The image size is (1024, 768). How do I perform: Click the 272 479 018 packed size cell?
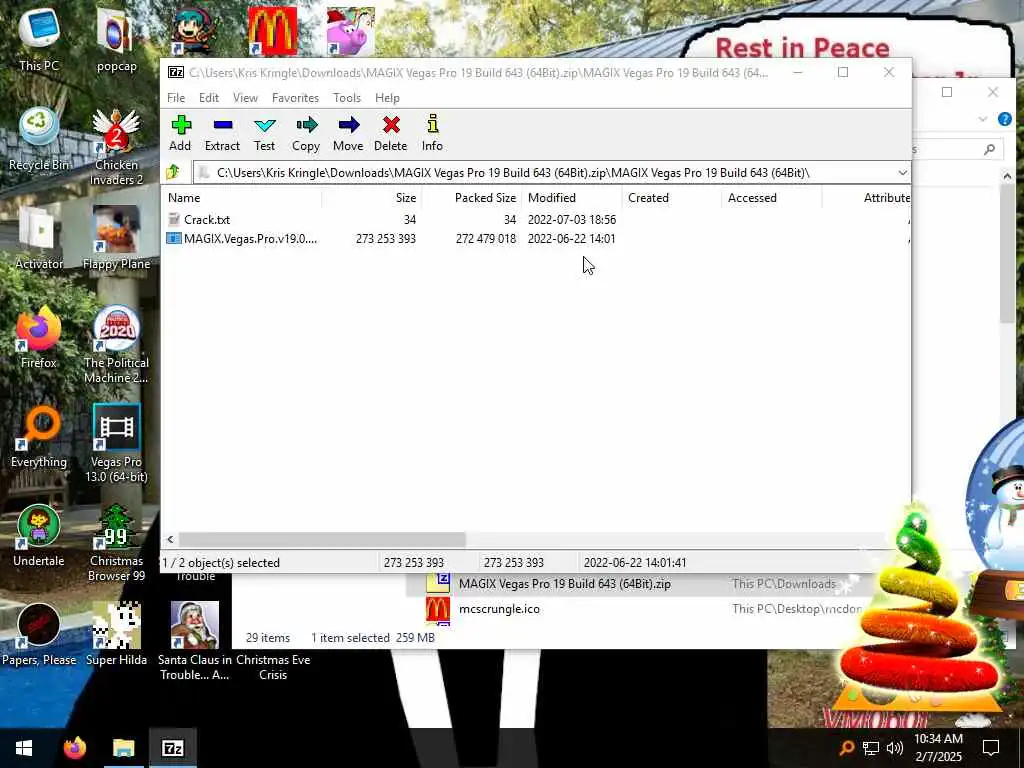tap(486, 238)
